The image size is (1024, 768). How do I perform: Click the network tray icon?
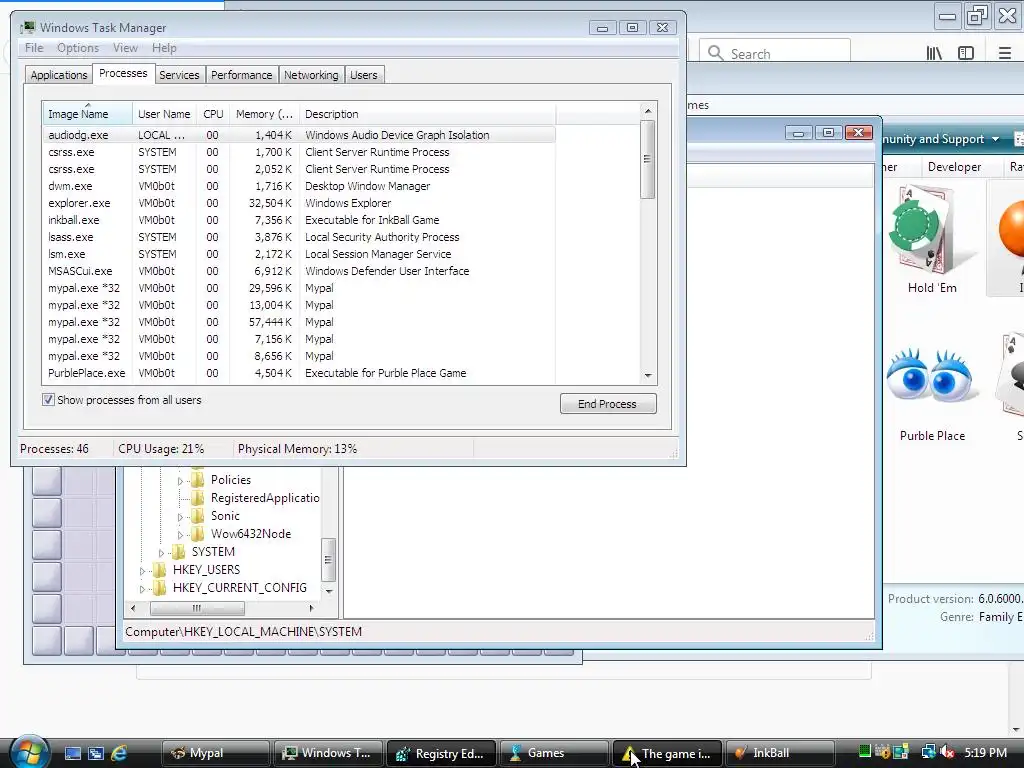tap(928, 752)
